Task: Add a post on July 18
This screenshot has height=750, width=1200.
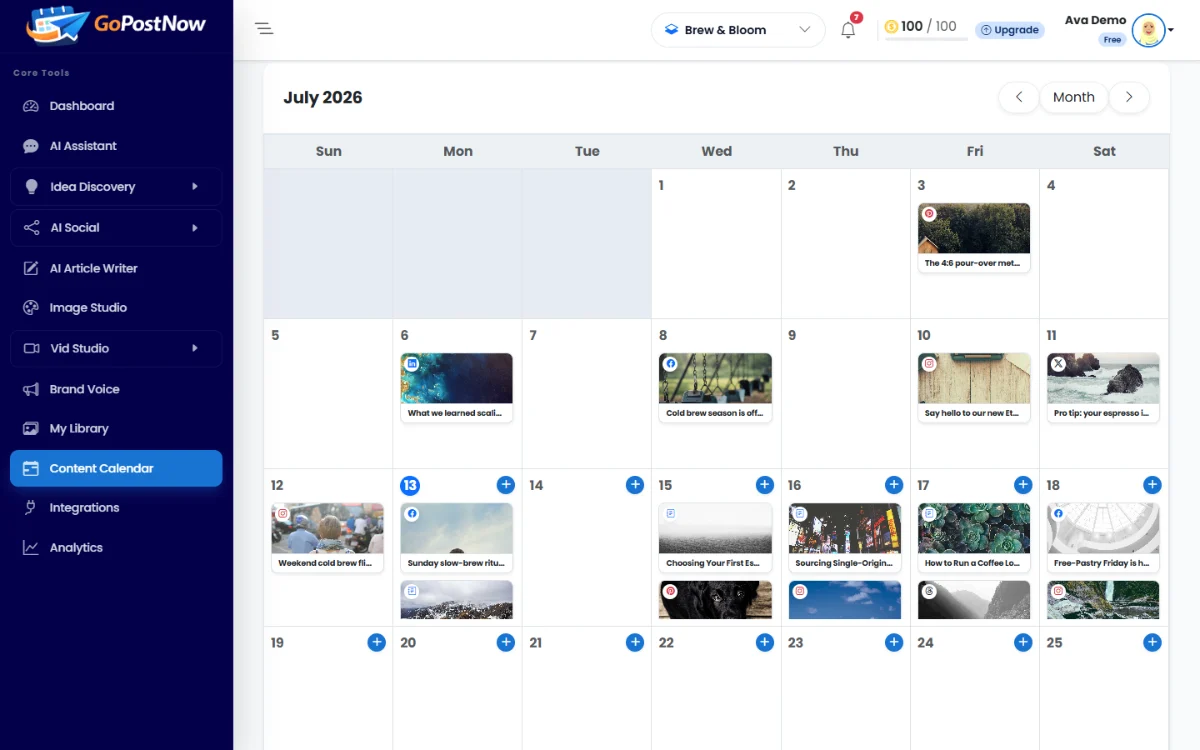Action: click(1153, 485)
